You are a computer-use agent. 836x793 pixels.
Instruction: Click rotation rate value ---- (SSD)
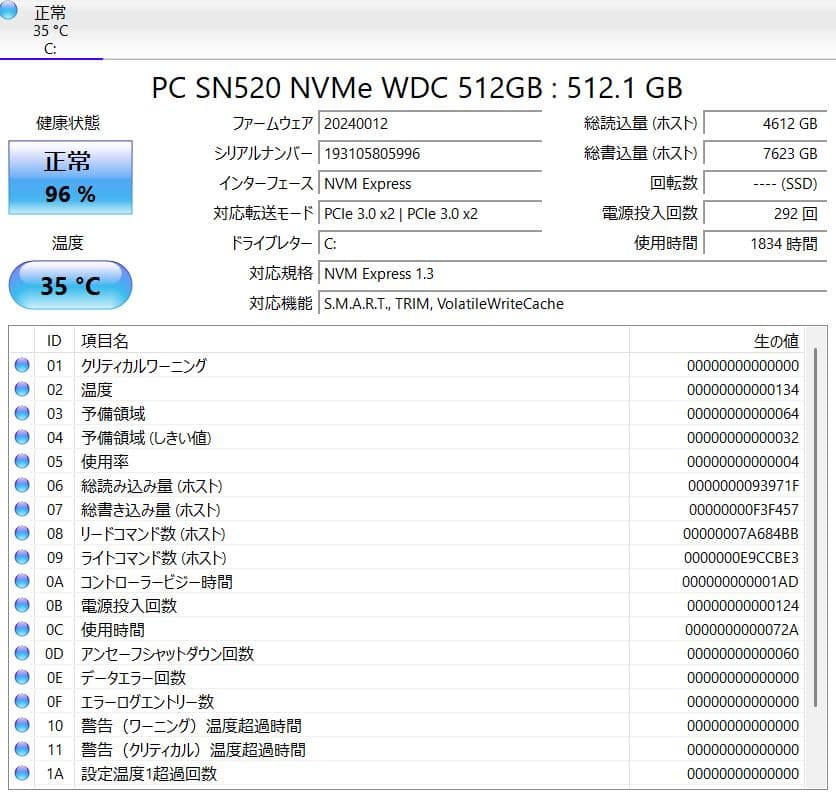pyautogui.click(x=765, y=184)
